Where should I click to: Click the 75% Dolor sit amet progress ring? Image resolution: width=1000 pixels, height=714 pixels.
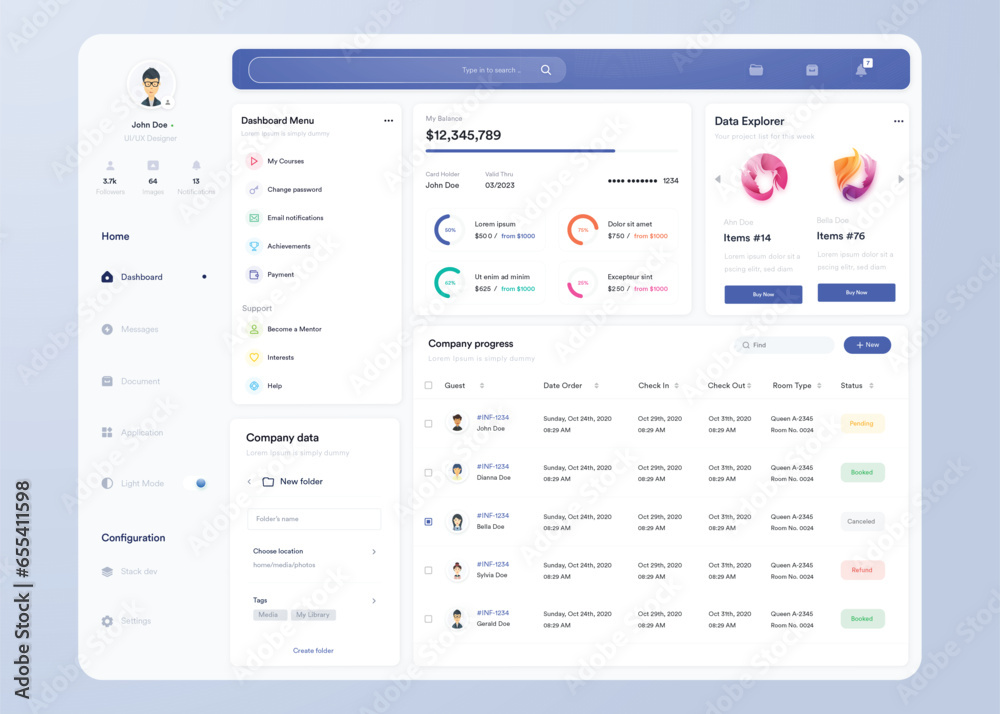(x=583, y=230)
